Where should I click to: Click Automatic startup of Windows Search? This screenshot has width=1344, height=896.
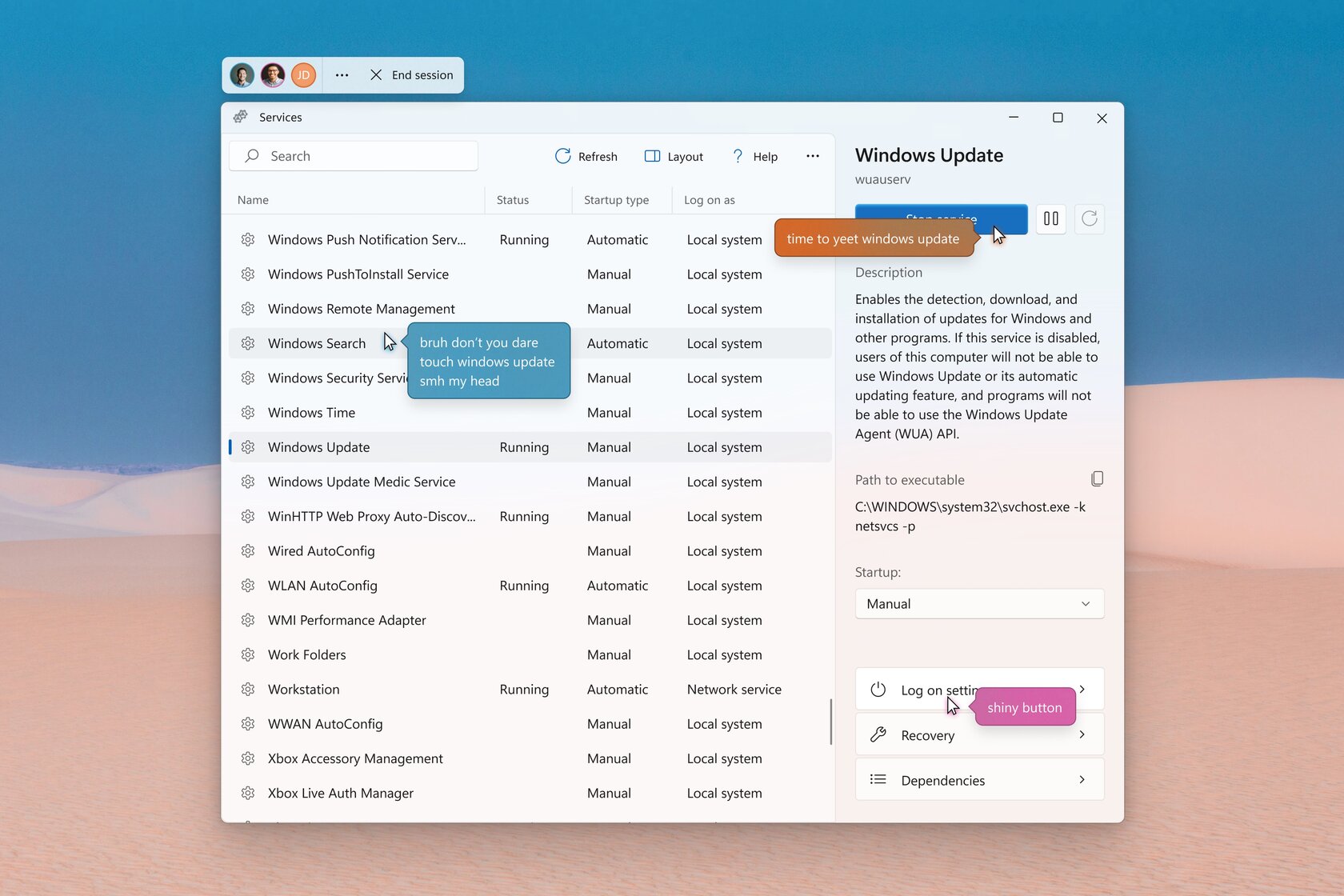[617, 343]
